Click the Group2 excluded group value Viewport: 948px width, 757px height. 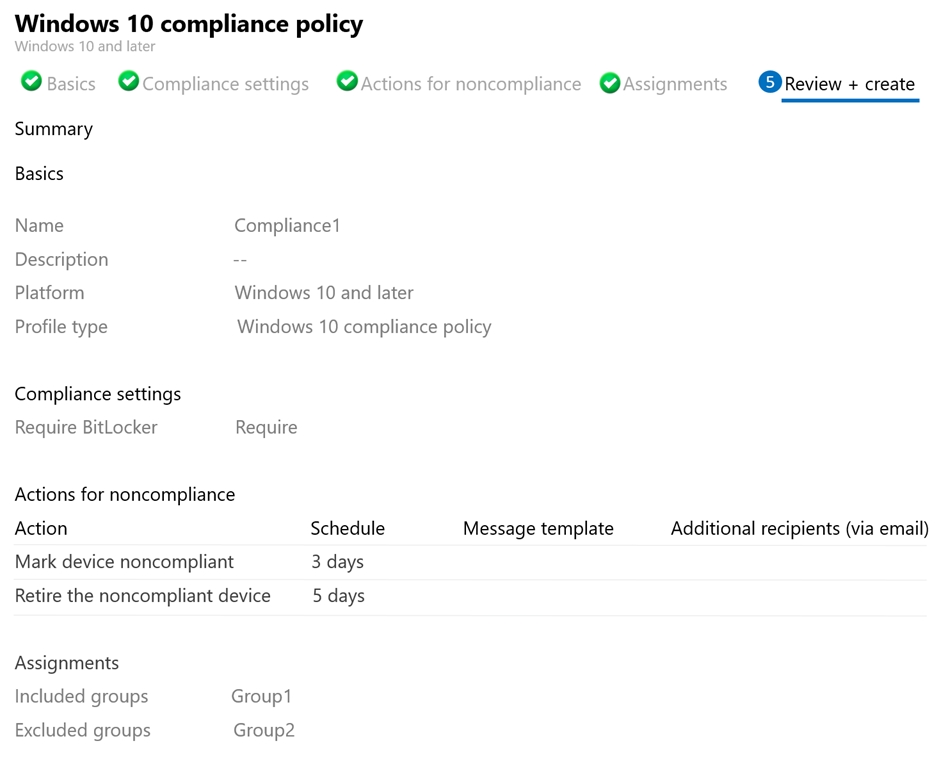tap(264, 730)
